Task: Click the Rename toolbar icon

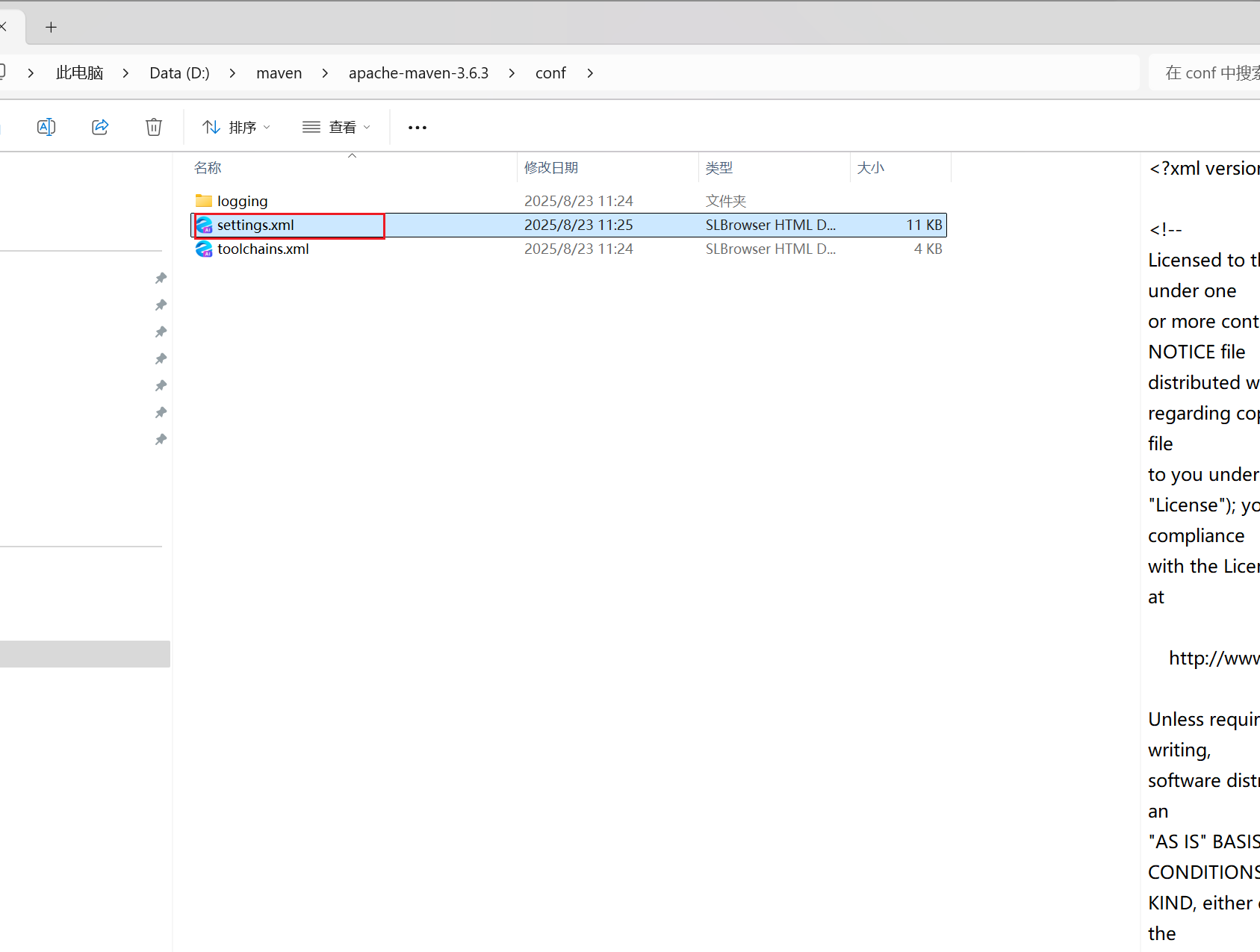Action: pos(46,127)
